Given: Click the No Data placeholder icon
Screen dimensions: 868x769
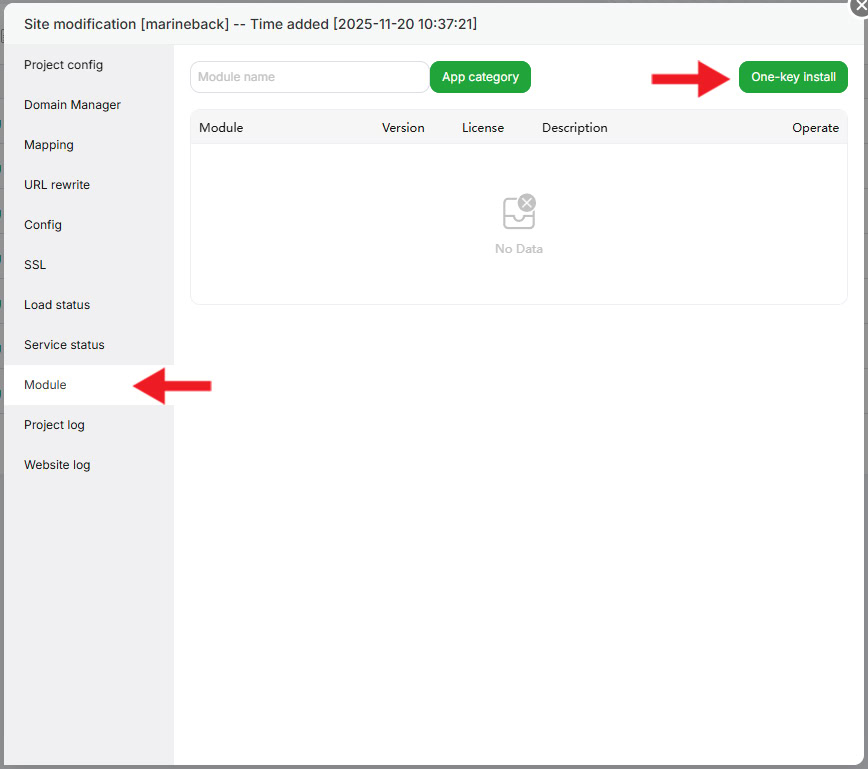Looking at the screenshot, I should [x=519, y=210].
